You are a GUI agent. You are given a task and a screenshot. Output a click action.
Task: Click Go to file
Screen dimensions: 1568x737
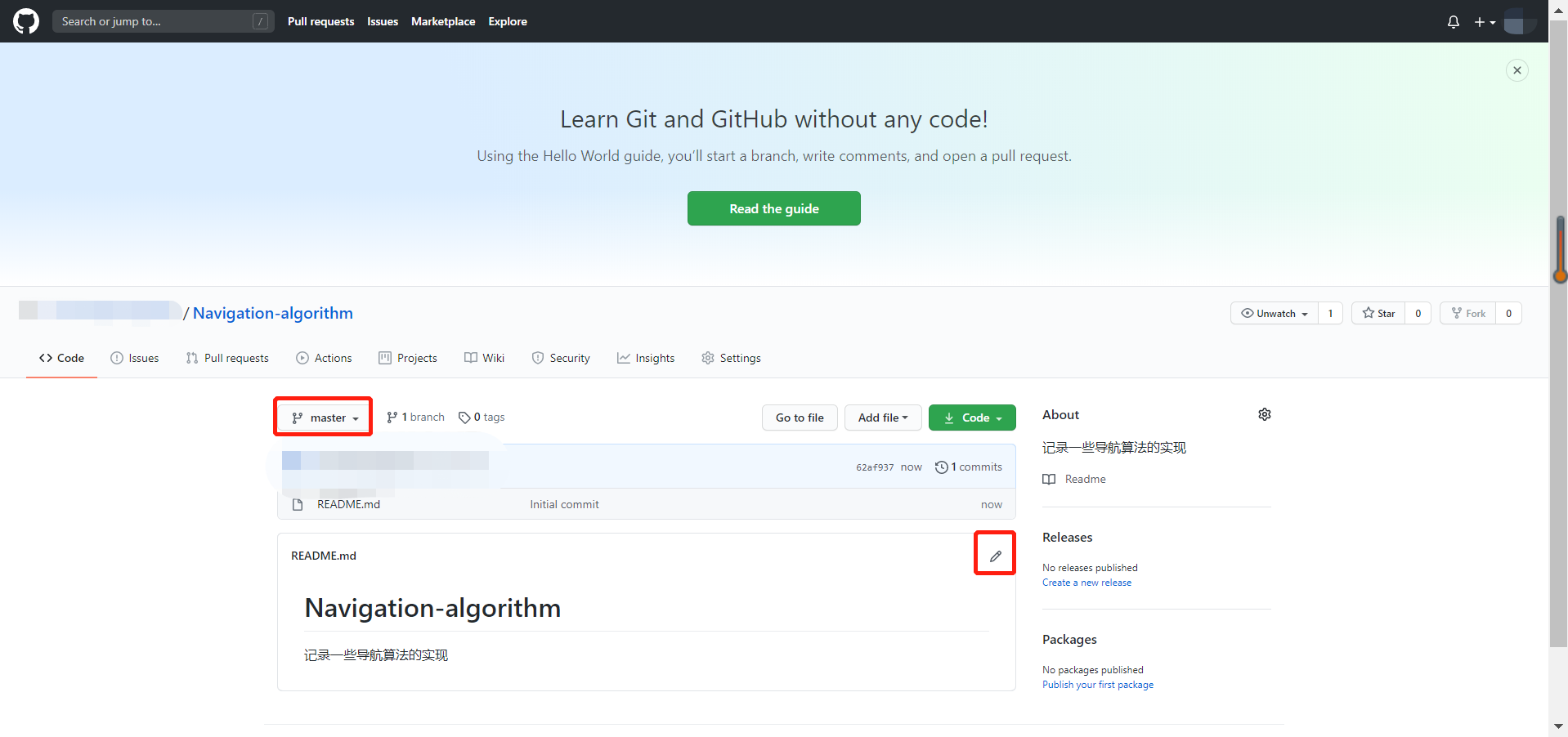pos(800,418)
